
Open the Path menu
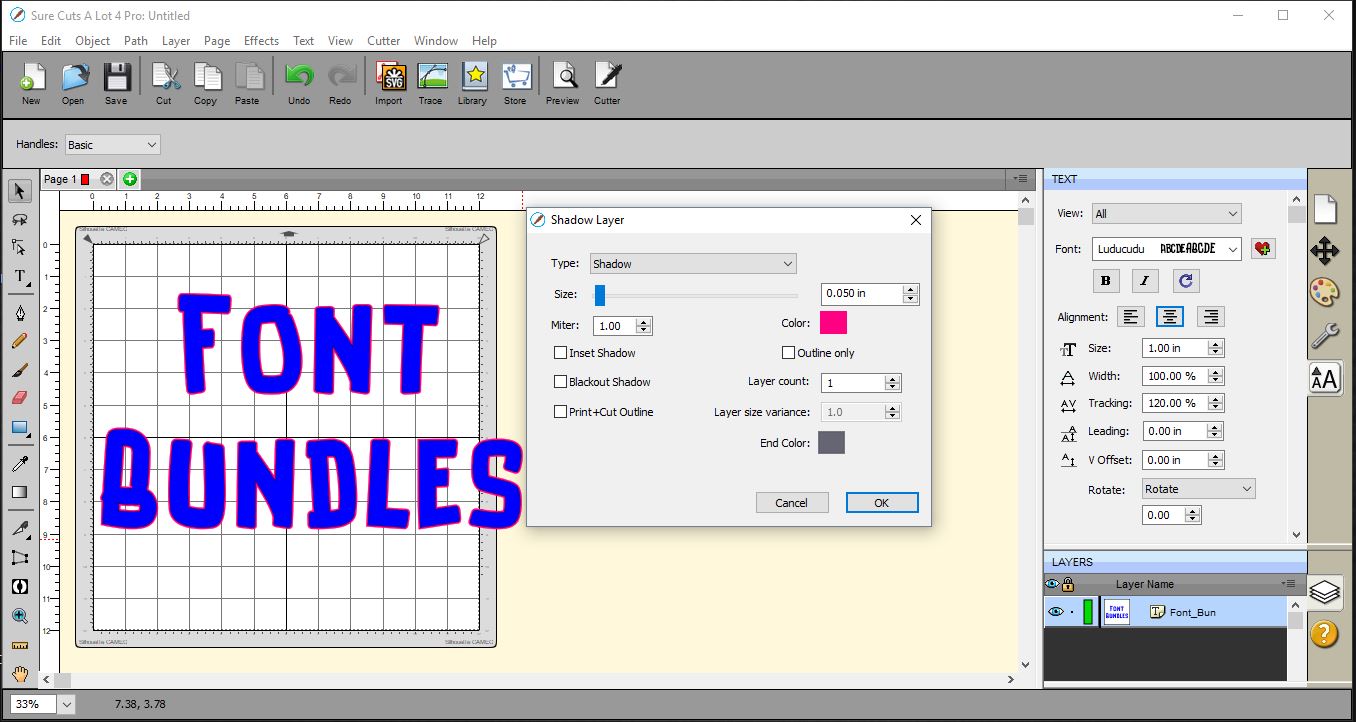point(136,41)
